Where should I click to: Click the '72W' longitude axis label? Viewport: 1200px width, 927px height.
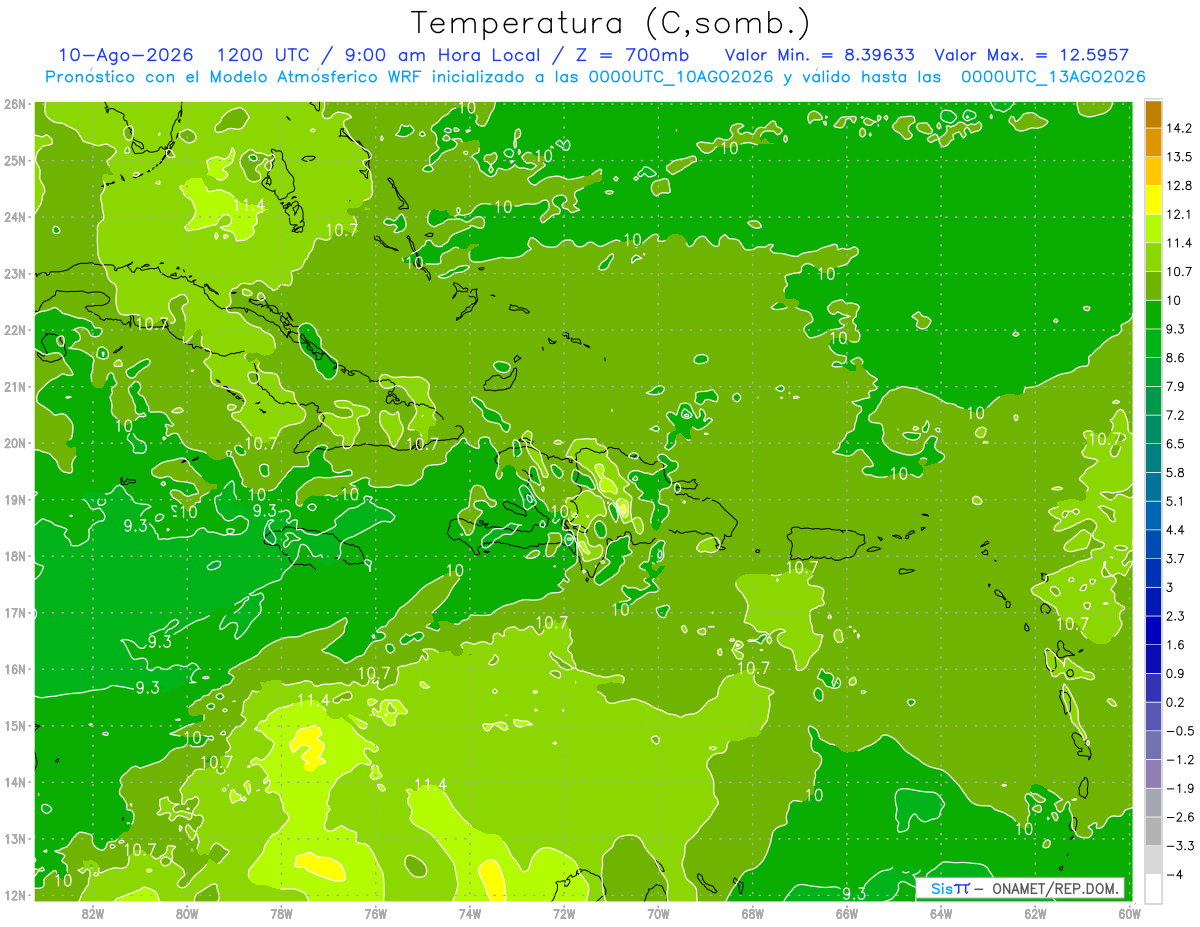564,912
